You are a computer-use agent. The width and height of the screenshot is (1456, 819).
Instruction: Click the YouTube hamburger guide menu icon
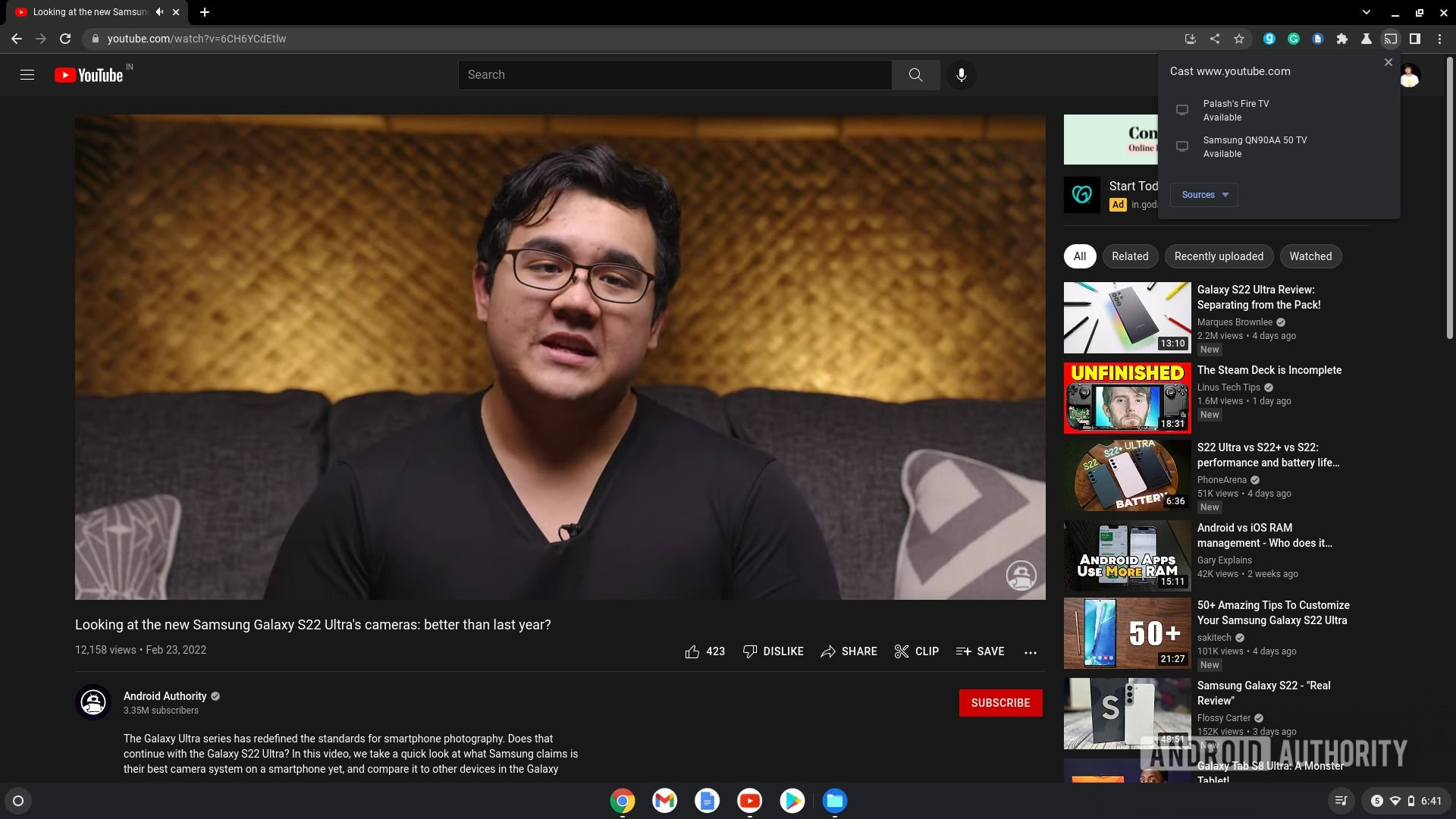click(x=27, y=75)
